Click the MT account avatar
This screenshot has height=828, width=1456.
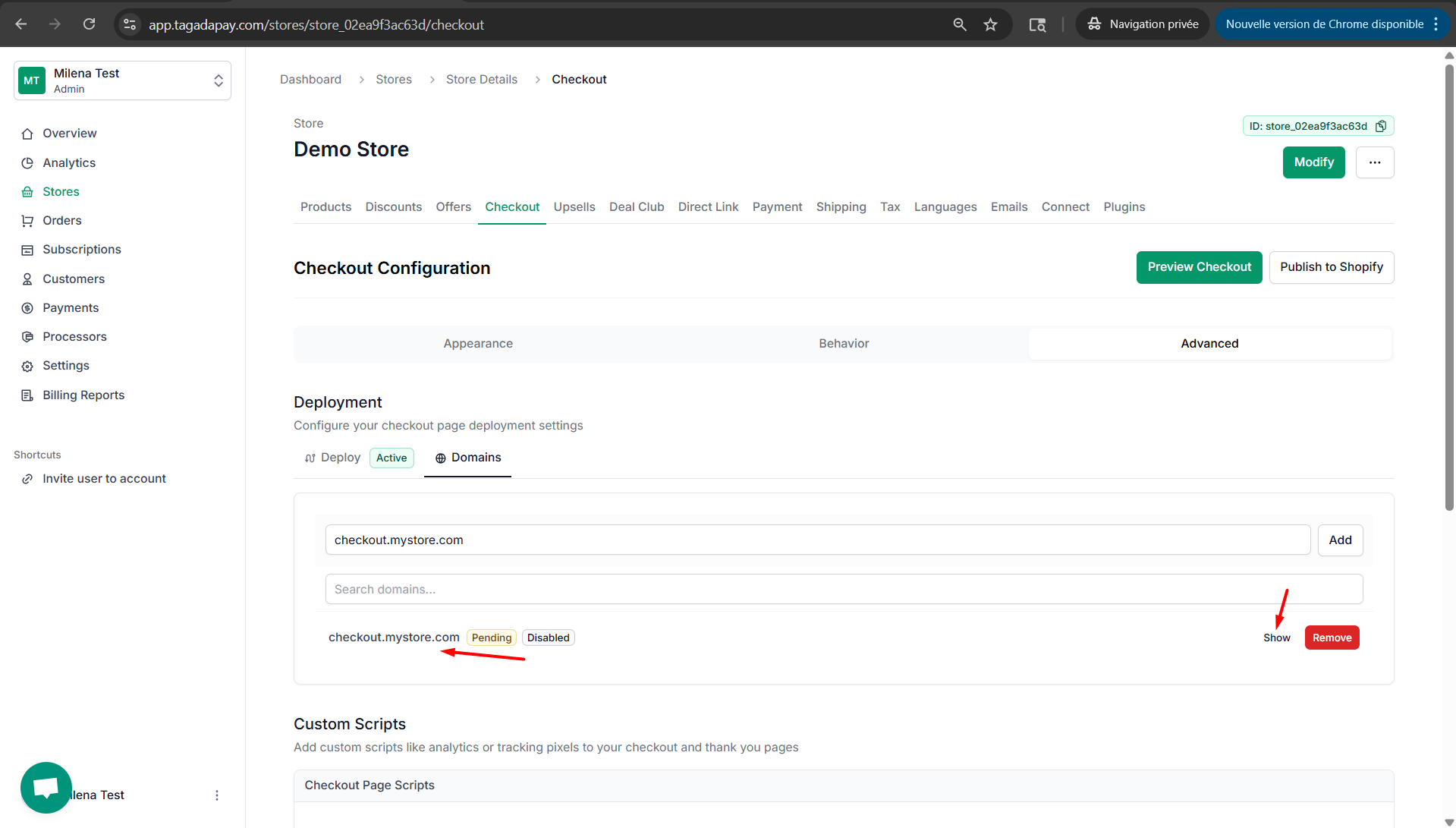coord(31,80)
